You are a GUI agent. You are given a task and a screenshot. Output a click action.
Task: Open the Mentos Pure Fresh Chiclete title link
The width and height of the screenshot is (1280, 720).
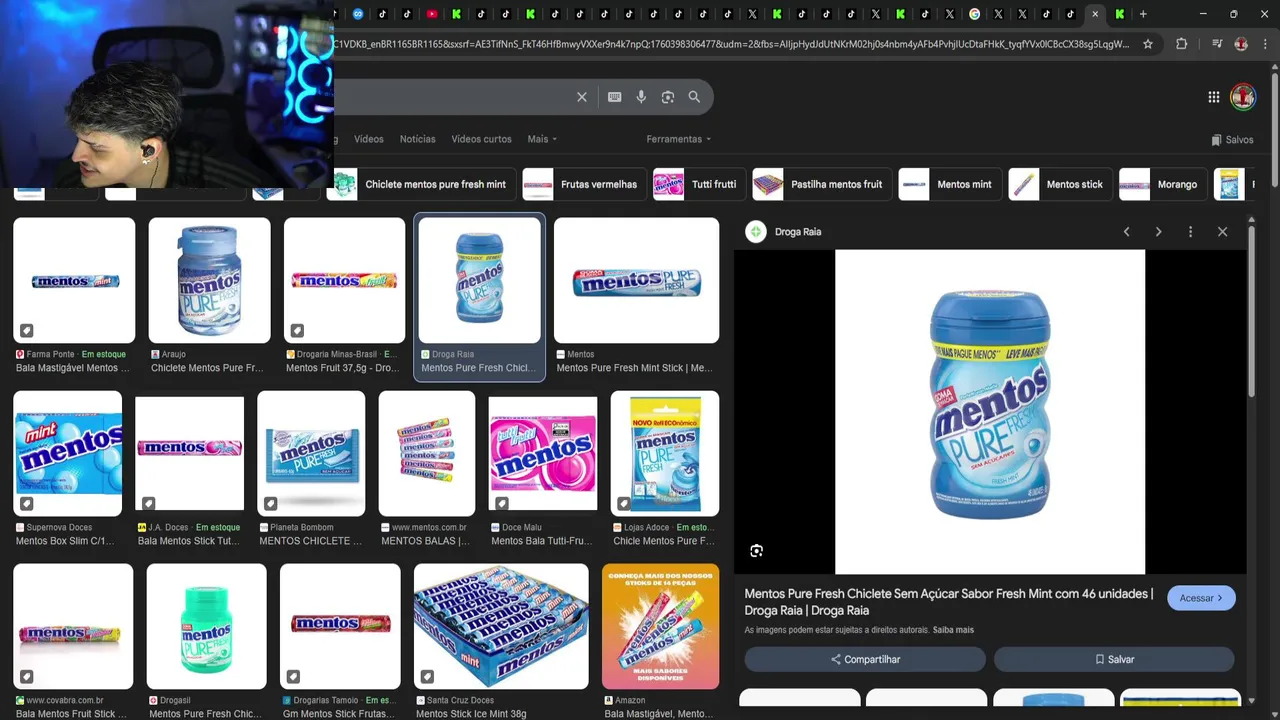tap(948, 602)
